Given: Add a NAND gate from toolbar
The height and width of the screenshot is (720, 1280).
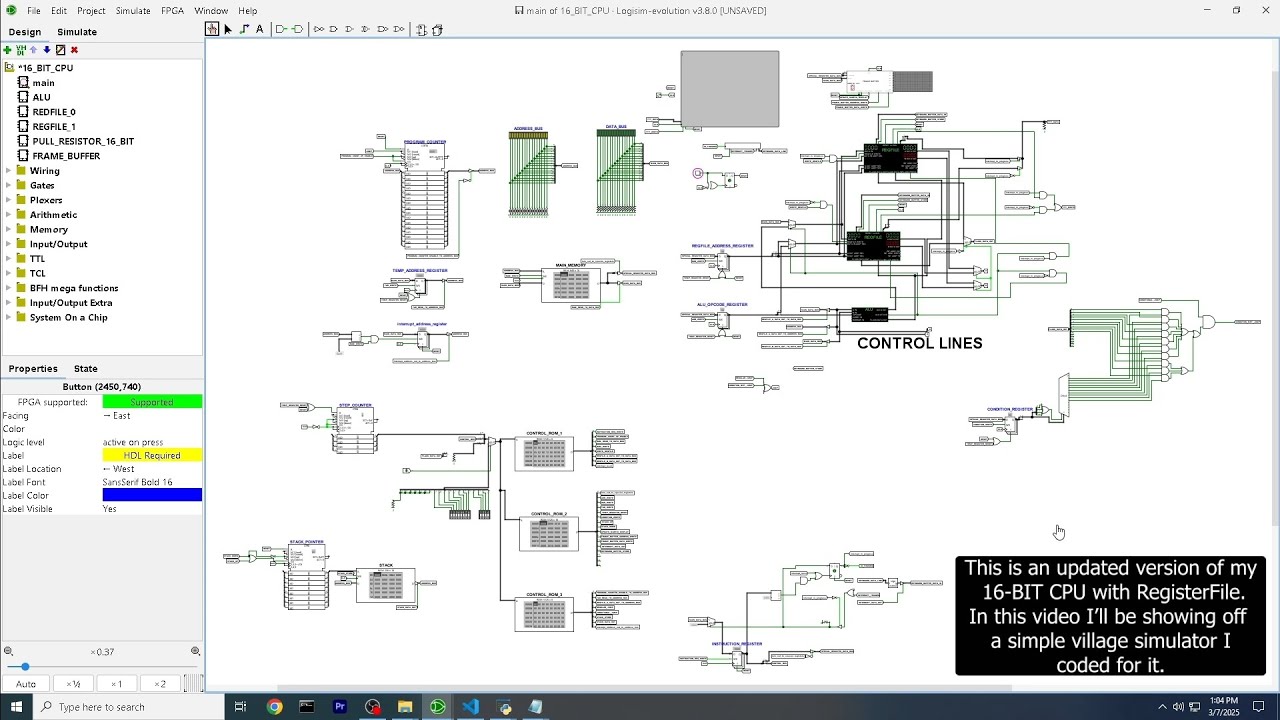Looking at the screenshot, I should click(382, 29).
